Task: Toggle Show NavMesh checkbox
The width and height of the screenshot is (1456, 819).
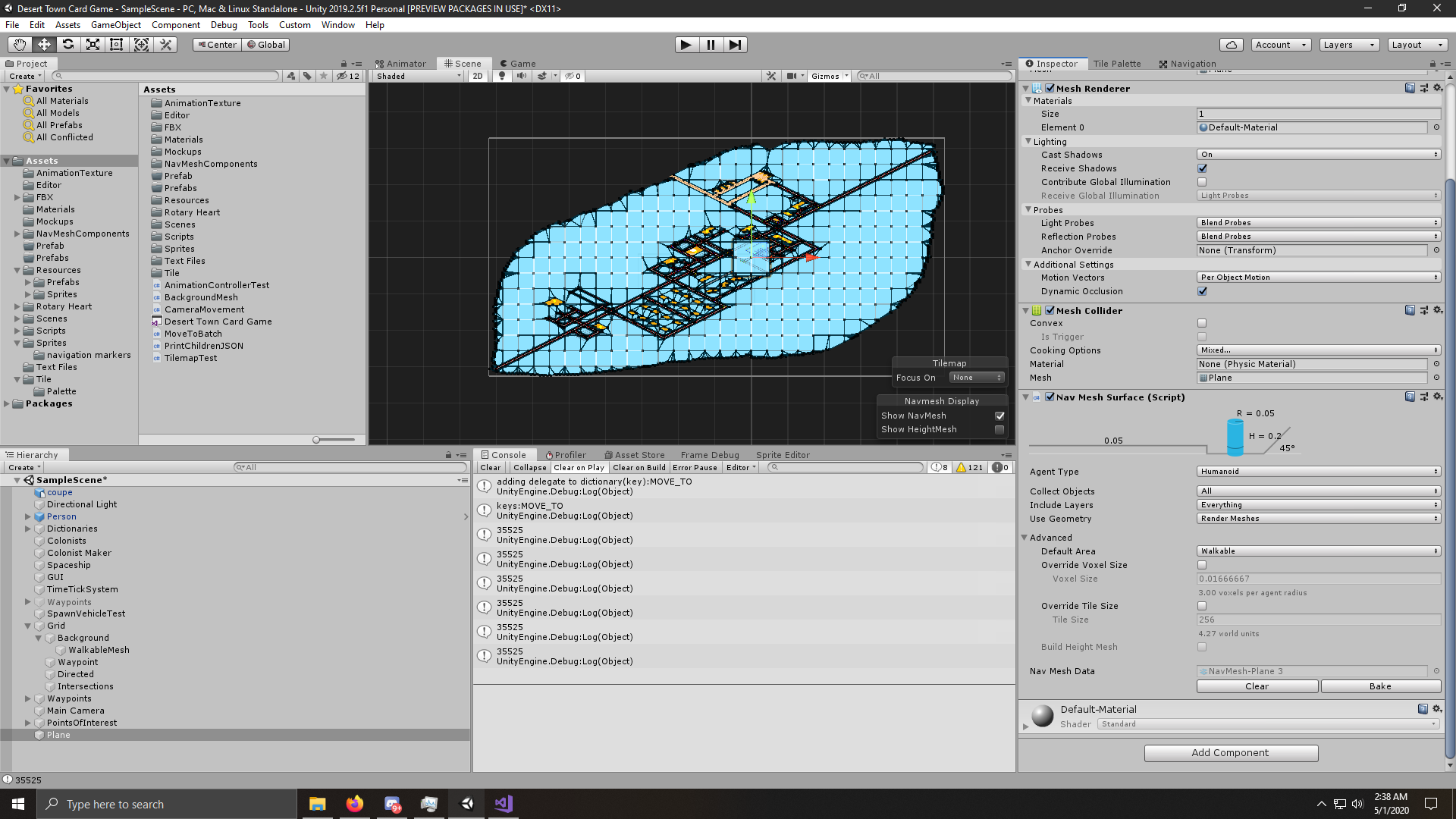Action: tap(1000, 415)
